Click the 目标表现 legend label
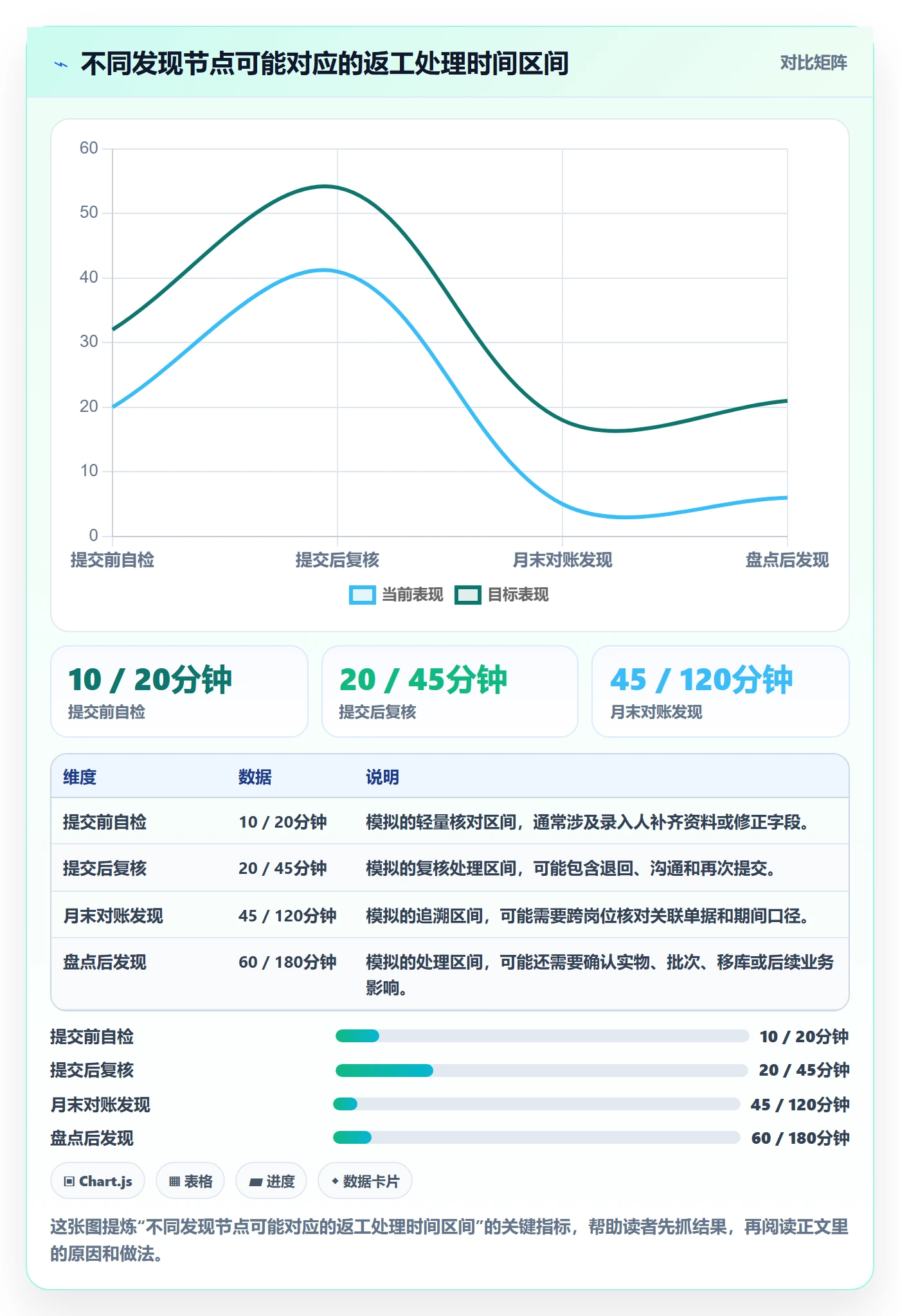900x1316 pixels. click(x=517, y=595)
